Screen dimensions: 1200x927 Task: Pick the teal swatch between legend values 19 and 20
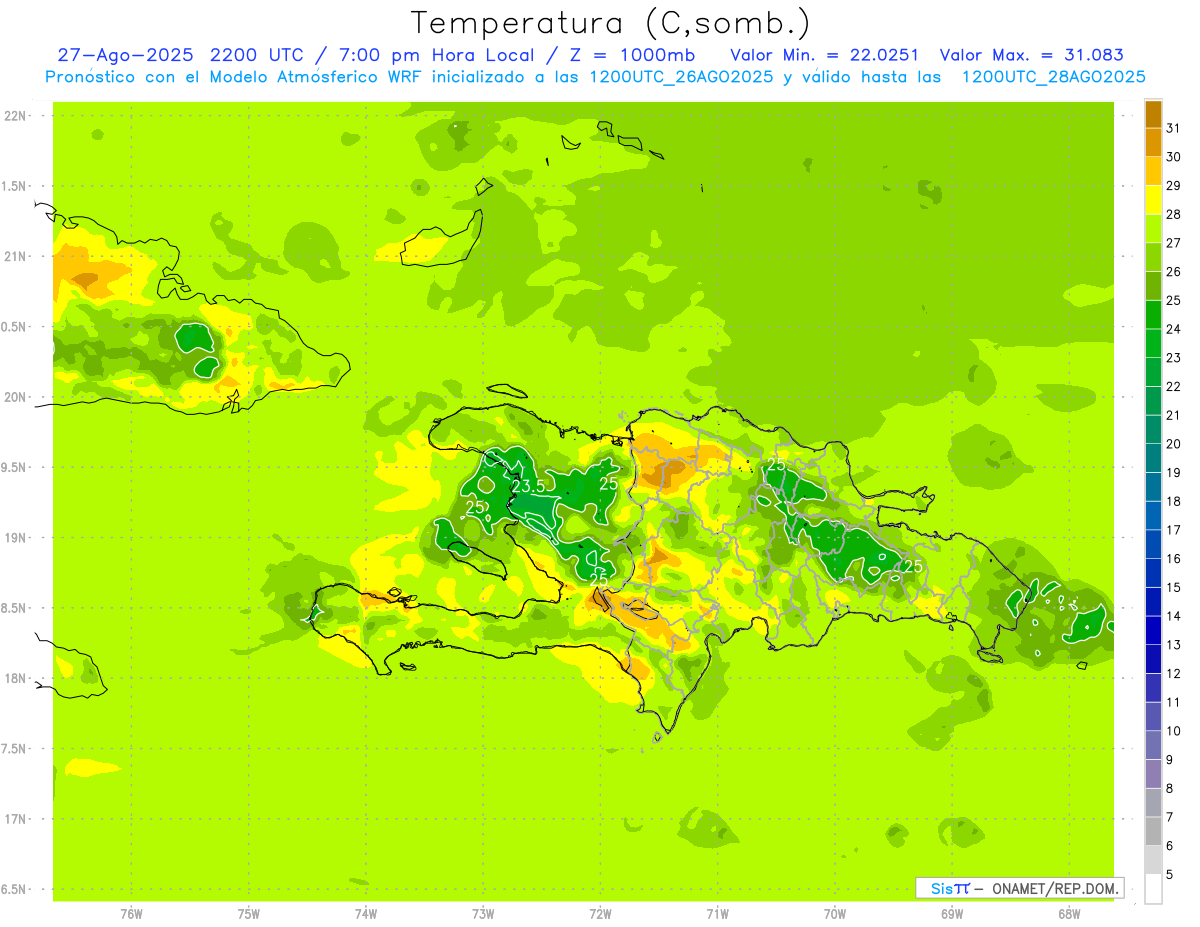[x=1153, y=458]
